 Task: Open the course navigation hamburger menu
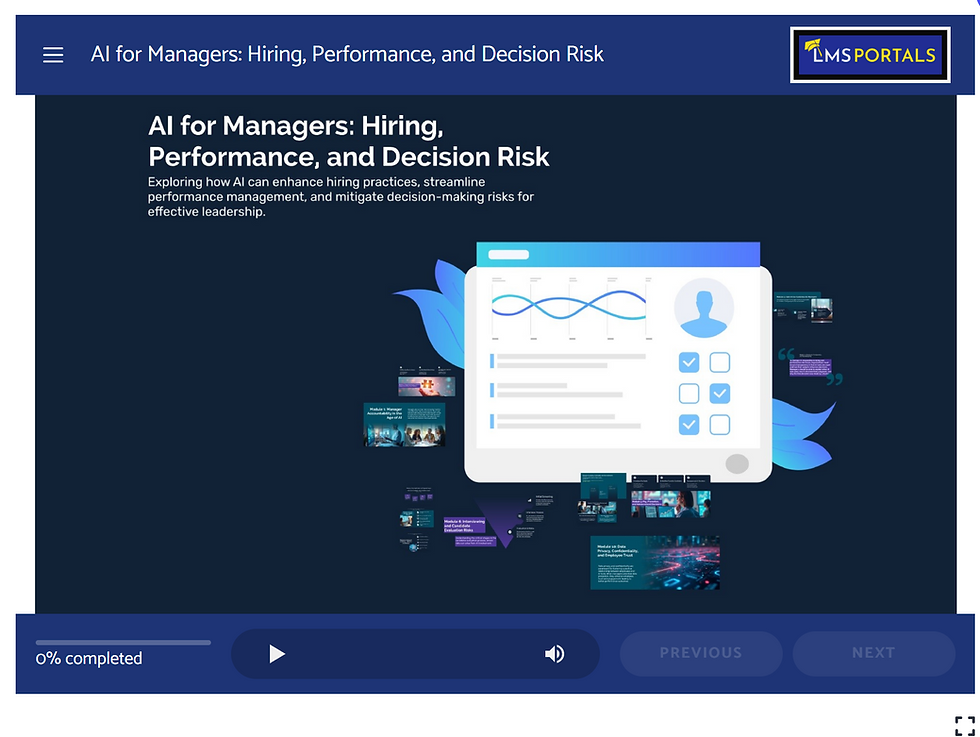point(52,55)
